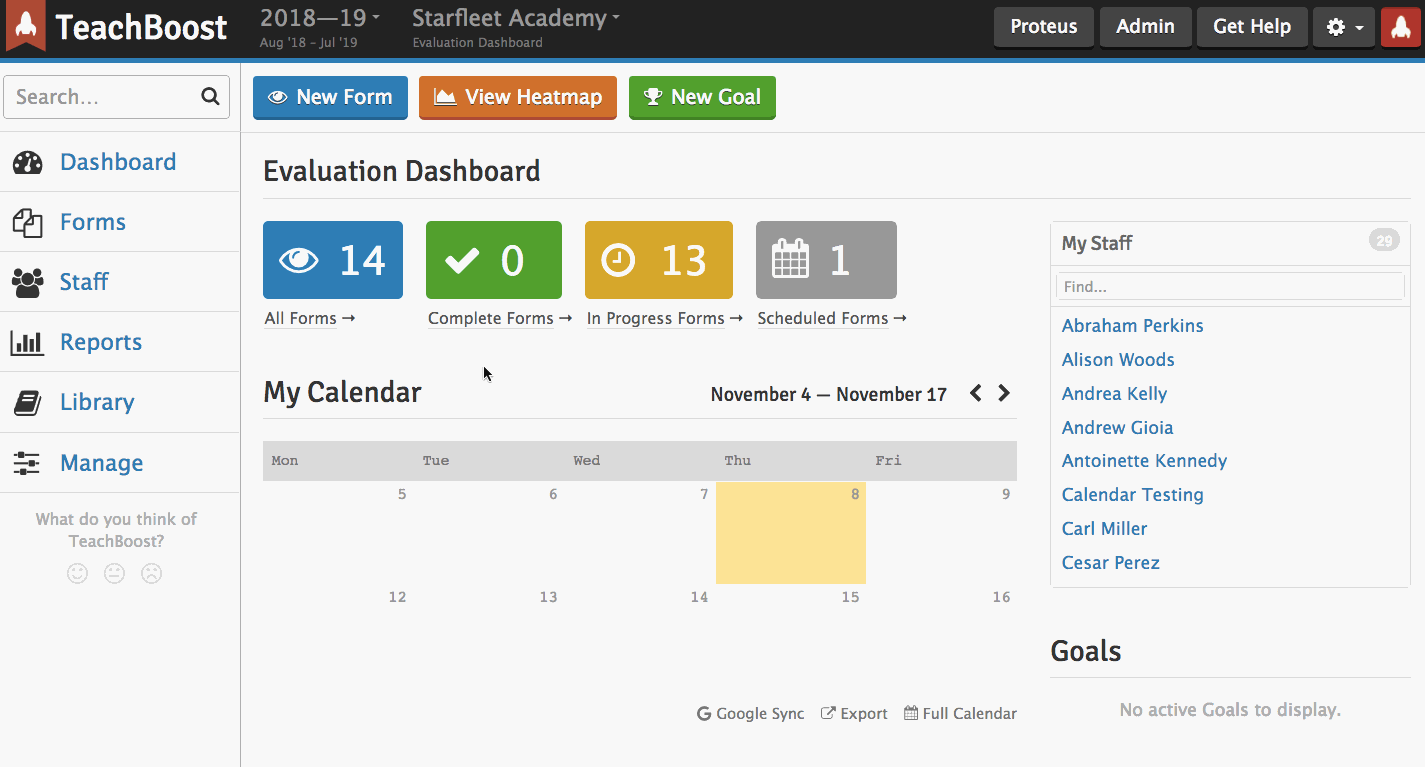
Task: Follow the In Progress Forms link
Action: [x=664, y=318]
